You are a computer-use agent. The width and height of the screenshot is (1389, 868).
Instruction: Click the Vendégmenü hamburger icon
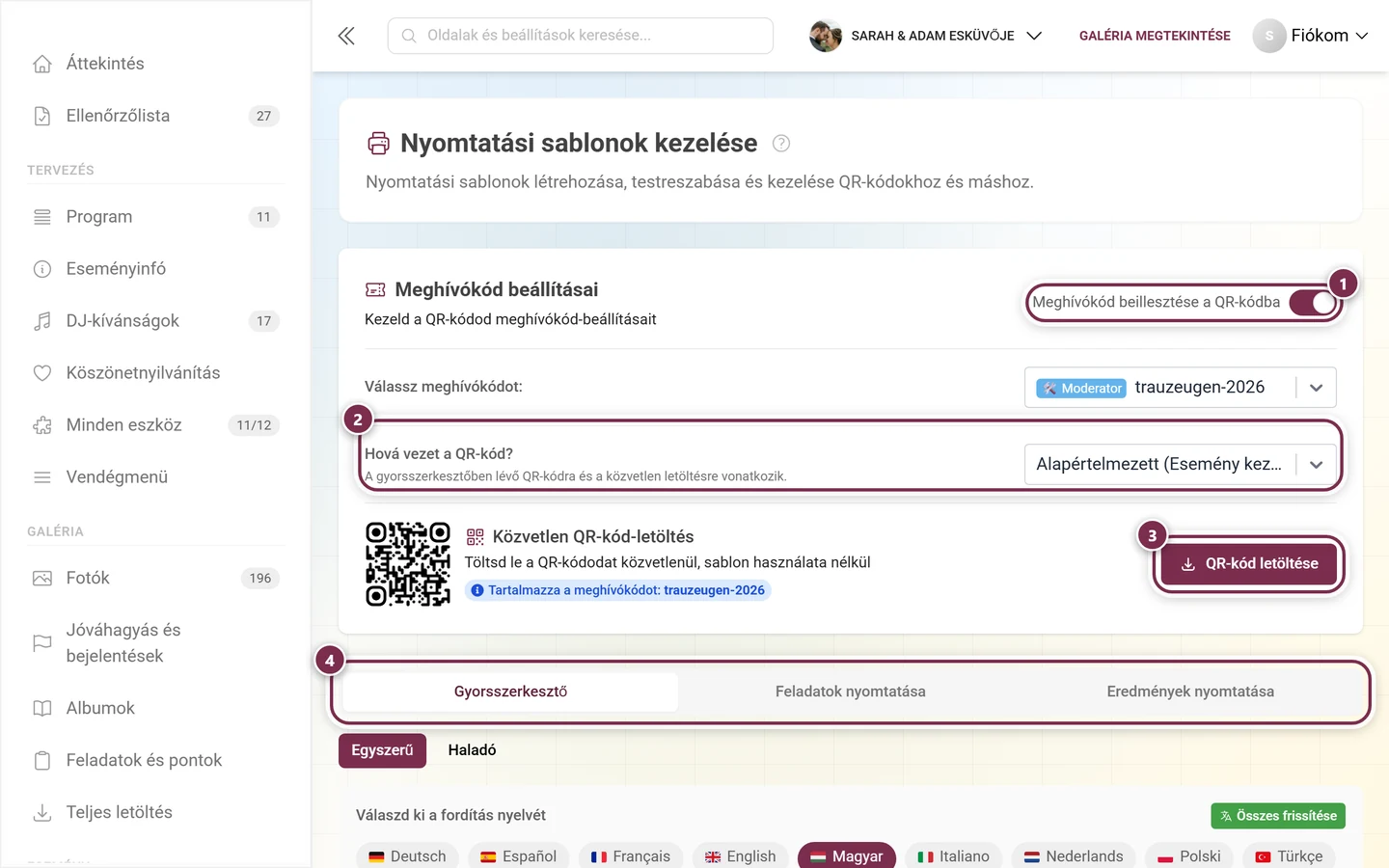(x=42, y=477)
